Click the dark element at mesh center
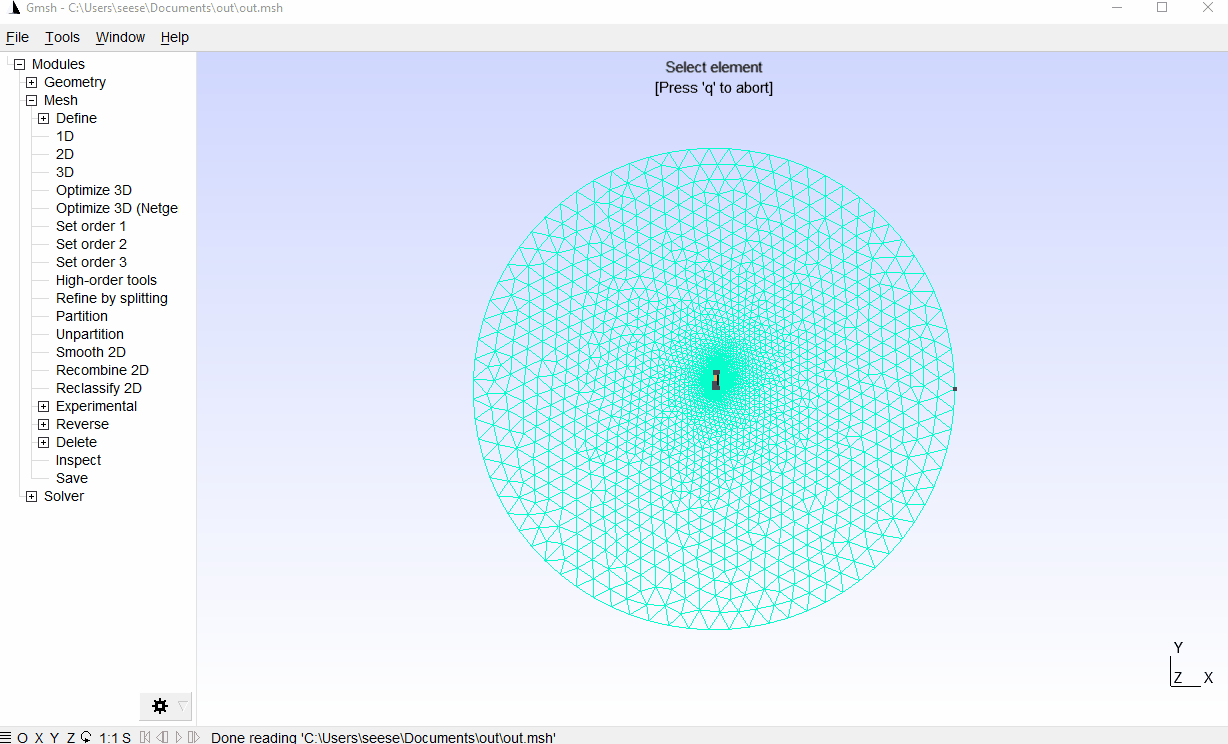1228x744 pixels. pyautogui.click(x=716, y=380)
